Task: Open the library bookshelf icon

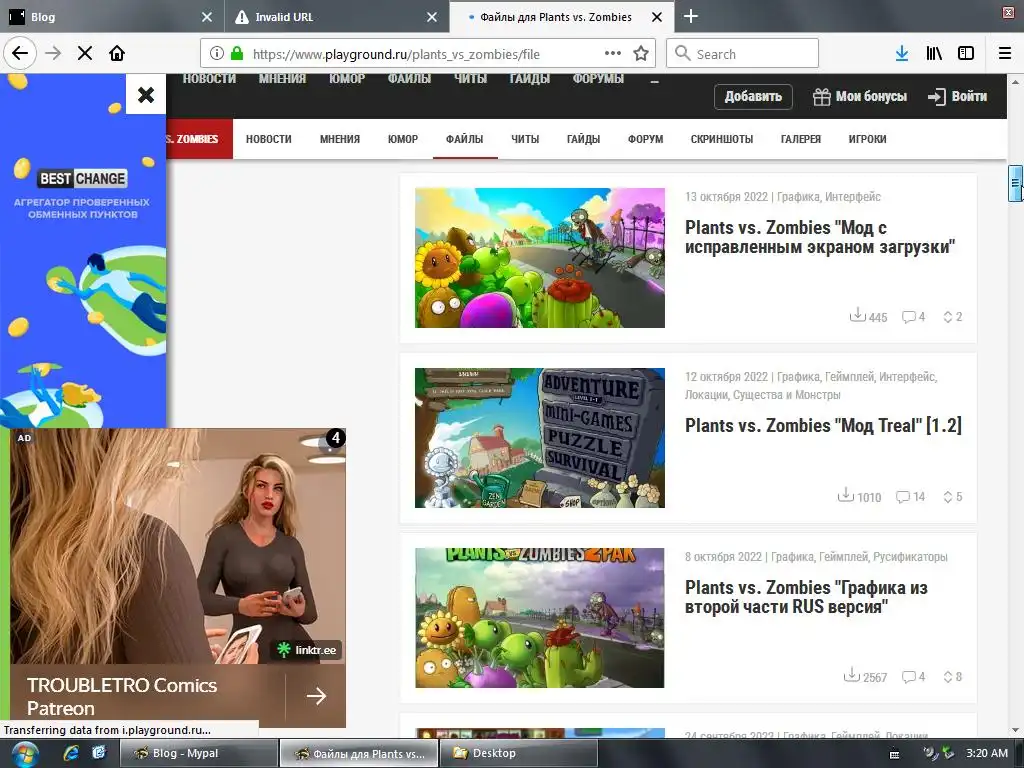Action: click(934, 54)
